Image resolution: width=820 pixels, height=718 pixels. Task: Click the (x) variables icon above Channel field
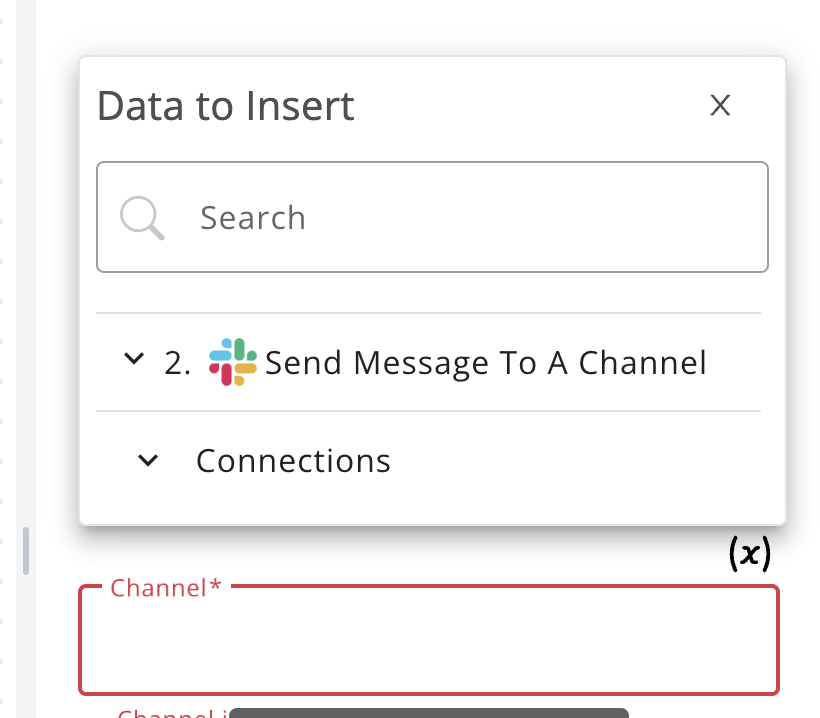(750, 553)
